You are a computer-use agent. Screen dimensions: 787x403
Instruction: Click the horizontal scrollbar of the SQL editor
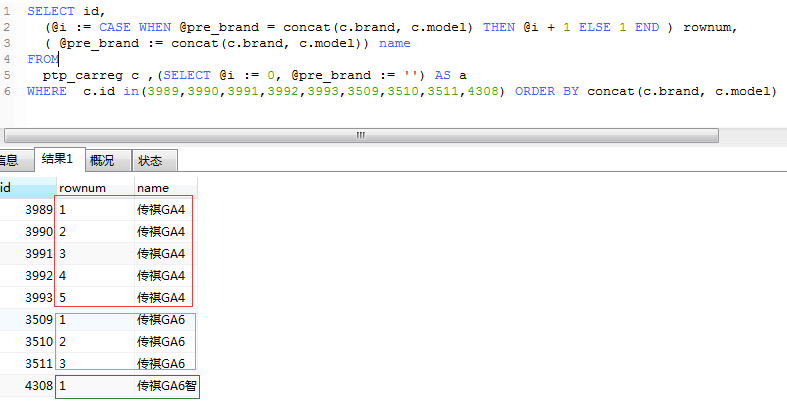coord(361,136)
